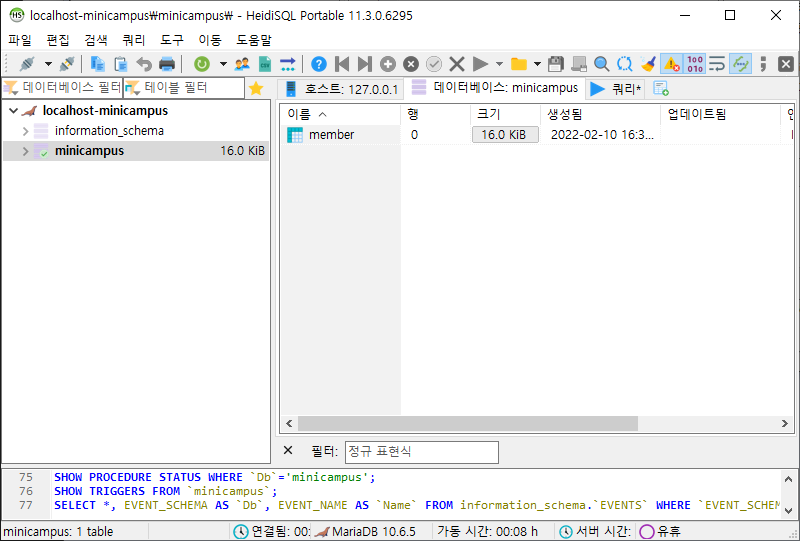Toggle the yellow star favorites icon
800x541 pixels.
[256, 89]
